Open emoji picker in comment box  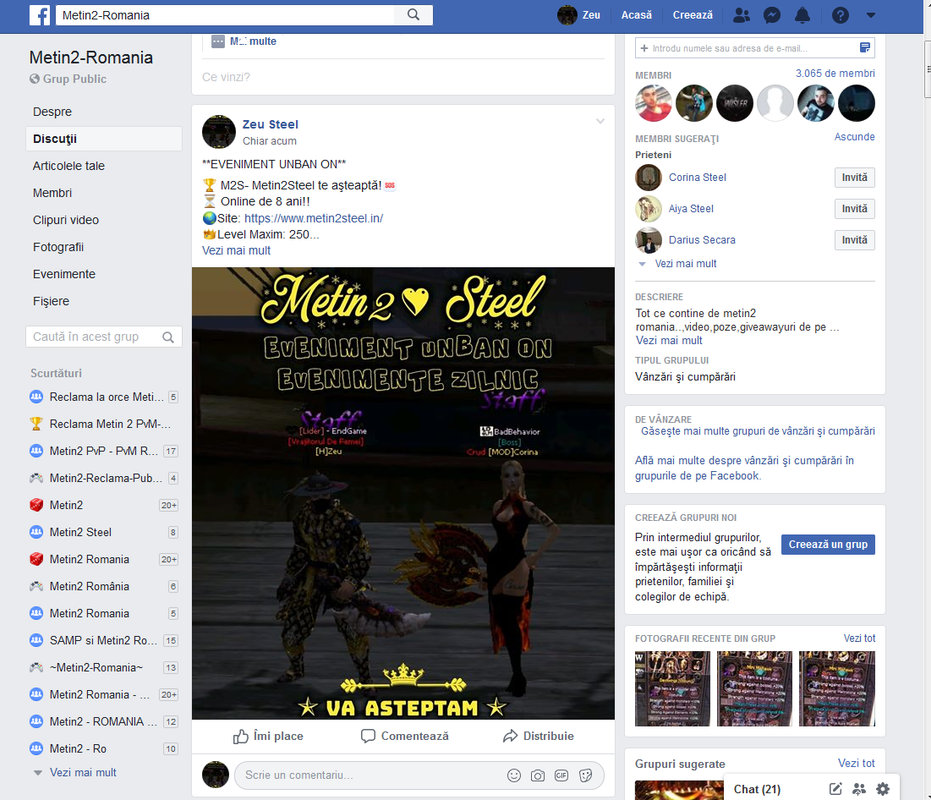(514, 776)
